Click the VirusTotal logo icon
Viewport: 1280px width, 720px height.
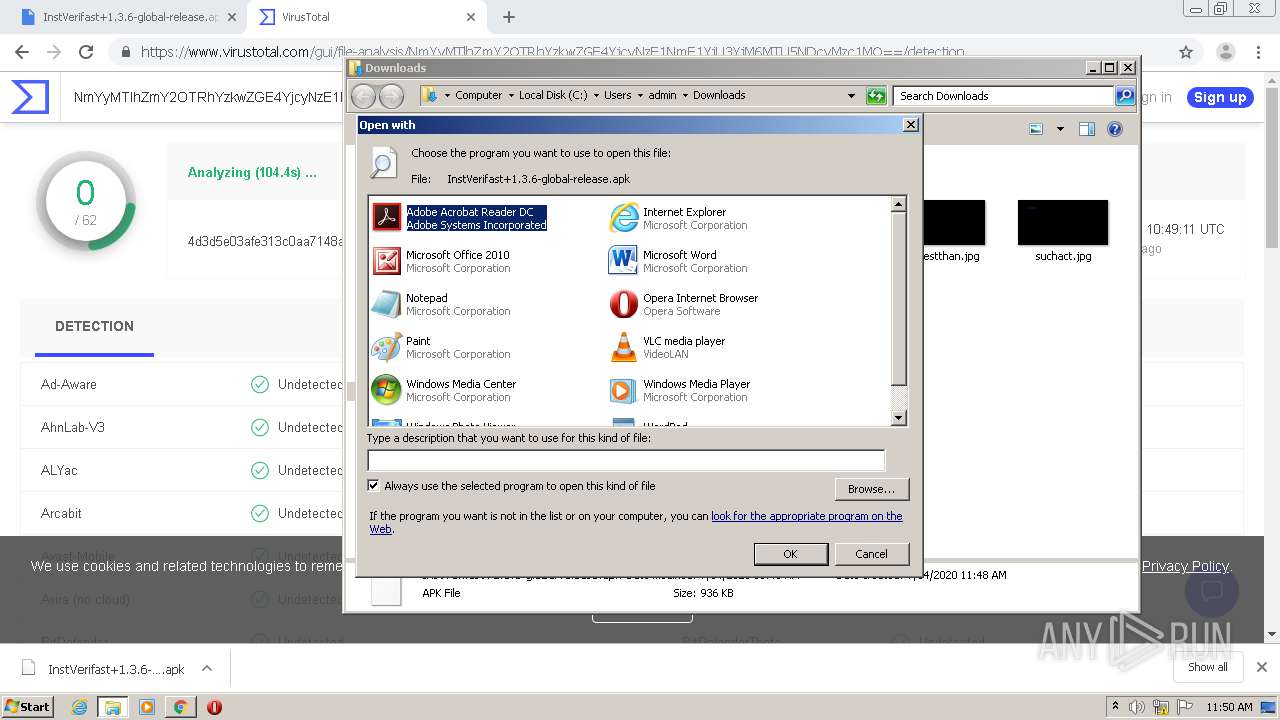30,97
